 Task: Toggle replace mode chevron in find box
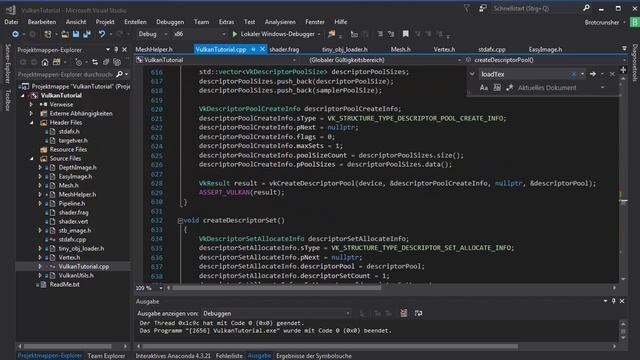click(472, 74)
